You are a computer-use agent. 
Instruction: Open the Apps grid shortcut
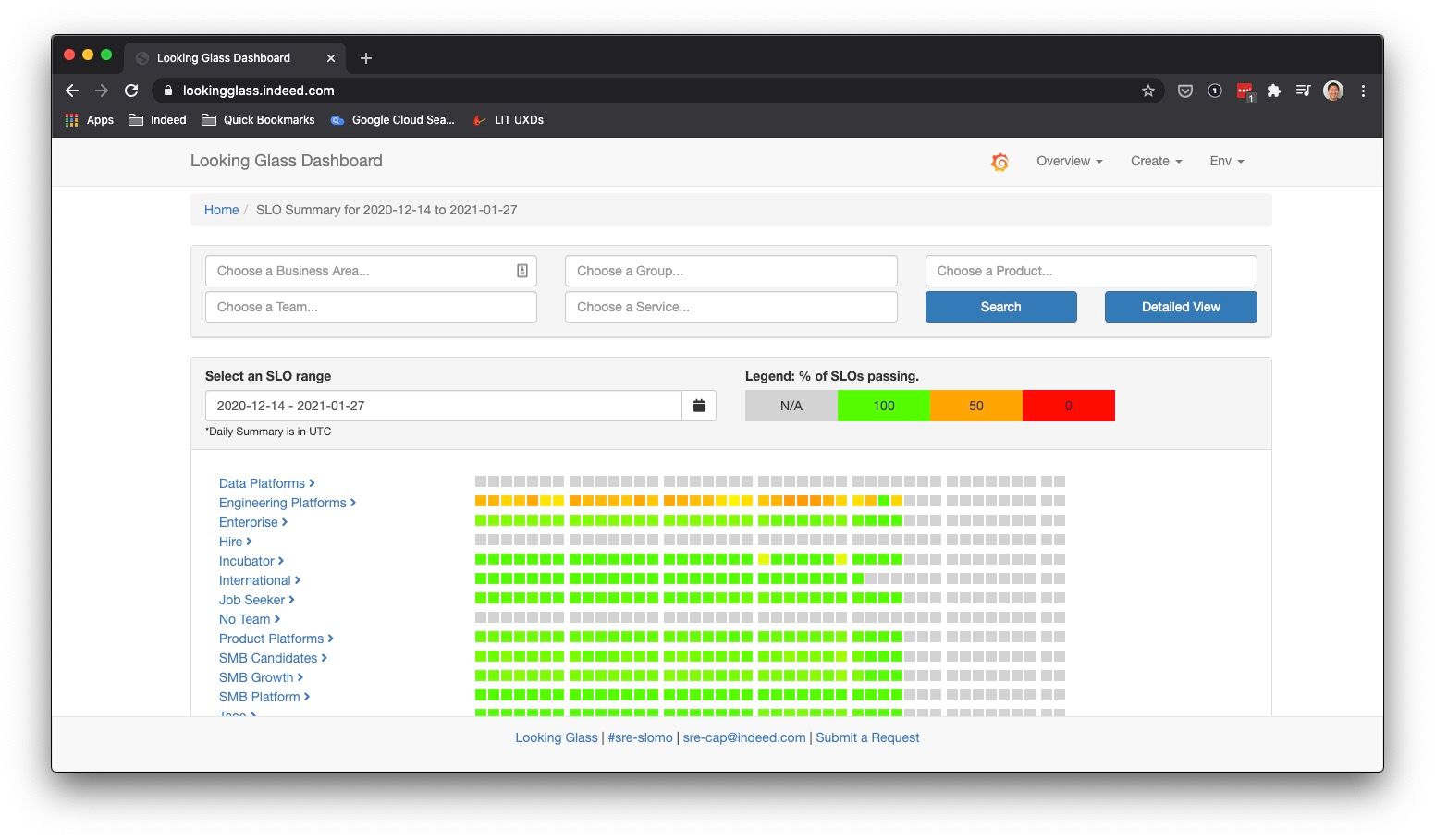point(90,120)
